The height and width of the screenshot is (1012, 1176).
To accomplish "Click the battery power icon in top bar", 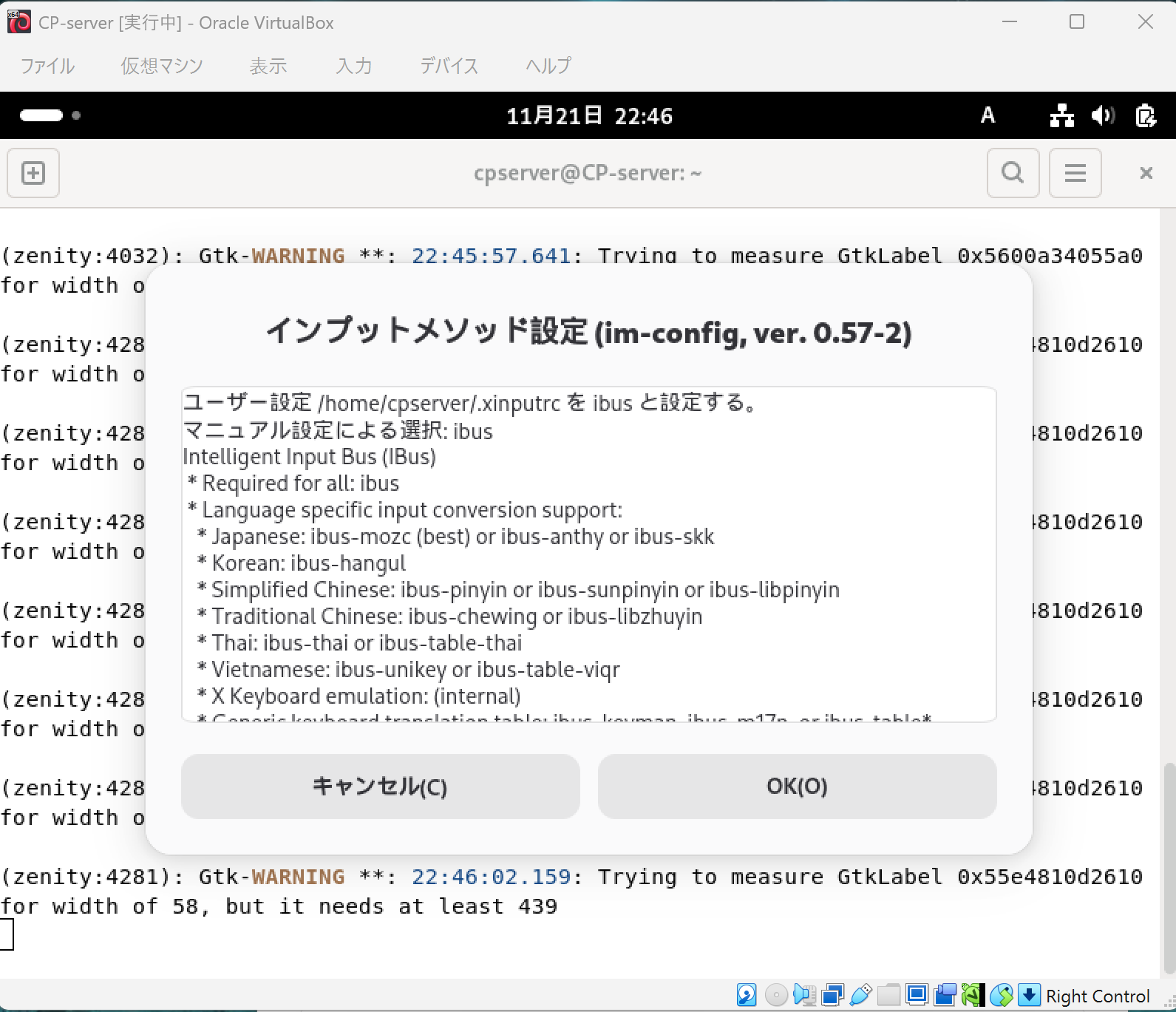I will 1146,115.
